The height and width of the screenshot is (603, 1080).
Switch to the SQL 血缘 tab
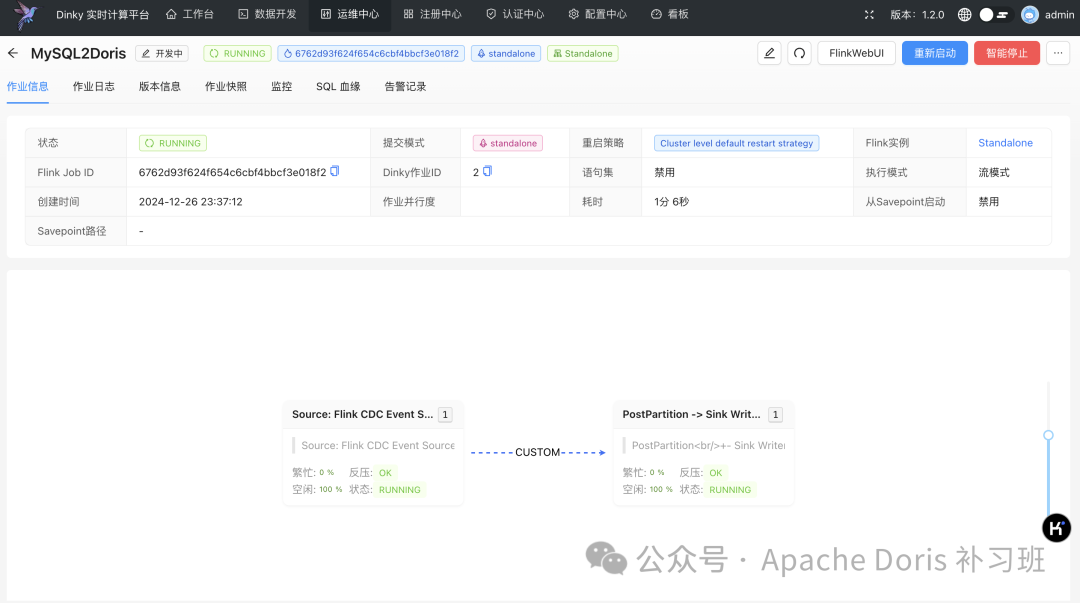pos(338,87)
